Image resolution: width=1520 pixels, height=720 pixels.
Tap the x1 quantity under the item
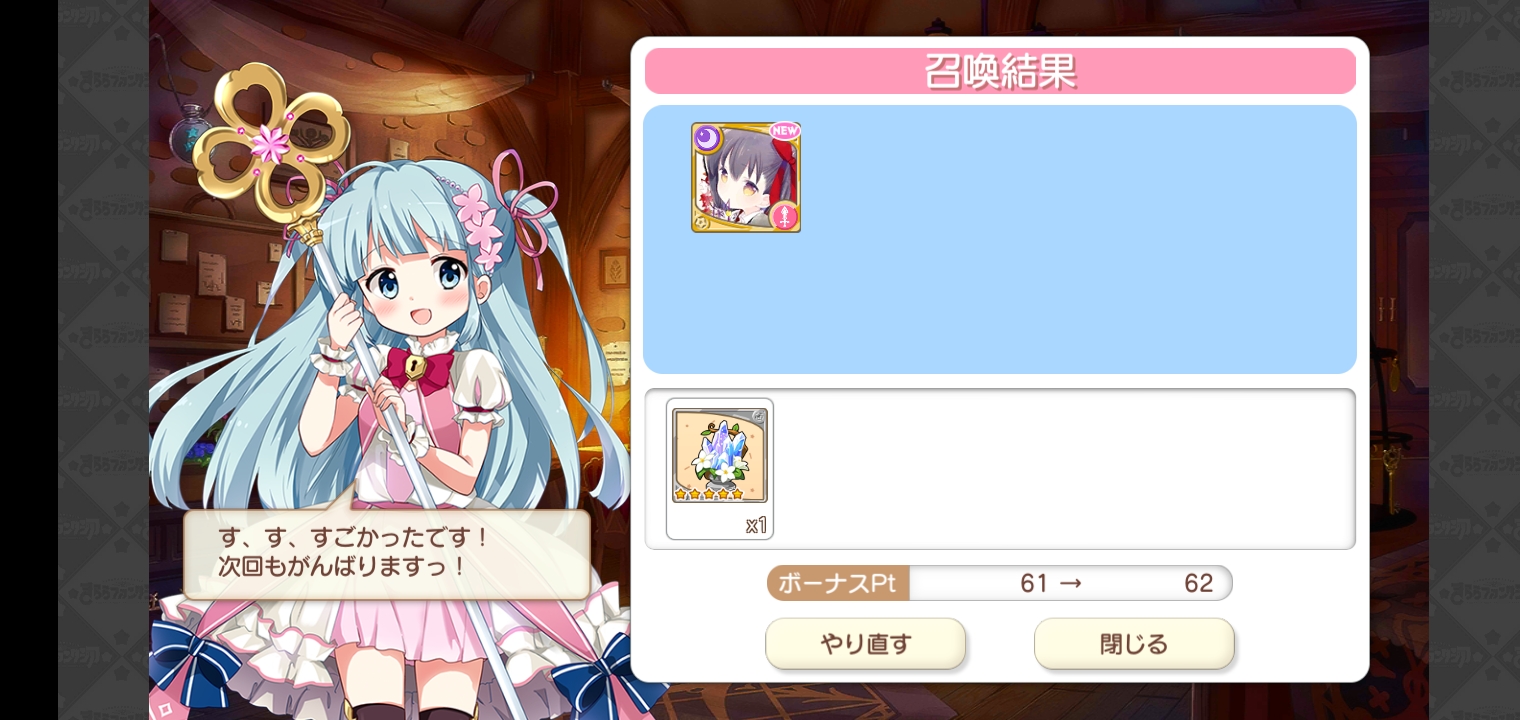tap(756, 525)
